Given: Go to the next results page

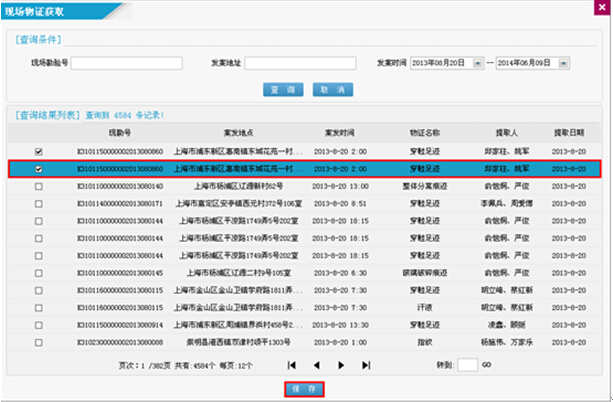Looking at the screenshot, I should pyautogui.click(x=341, y=365).
